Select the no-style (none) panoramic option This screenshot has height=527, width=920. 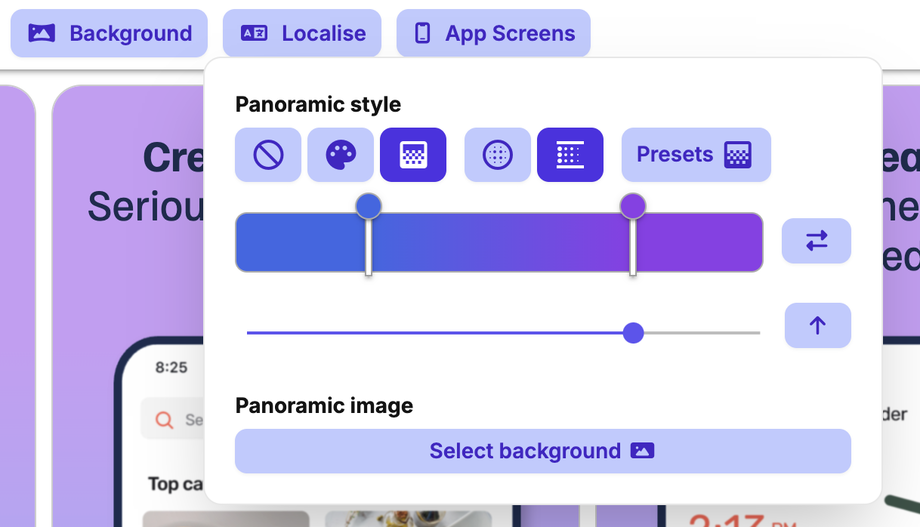pyautogui.click(x=268, y=155)
